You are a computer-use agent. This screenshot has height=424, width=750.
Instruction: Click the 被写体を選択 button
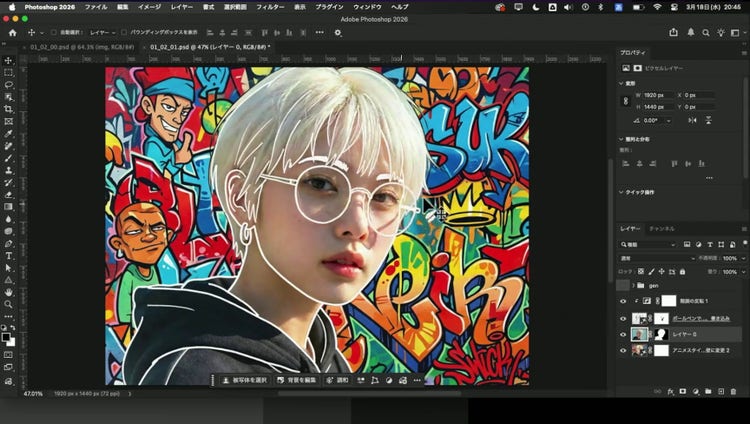point(244,380)
